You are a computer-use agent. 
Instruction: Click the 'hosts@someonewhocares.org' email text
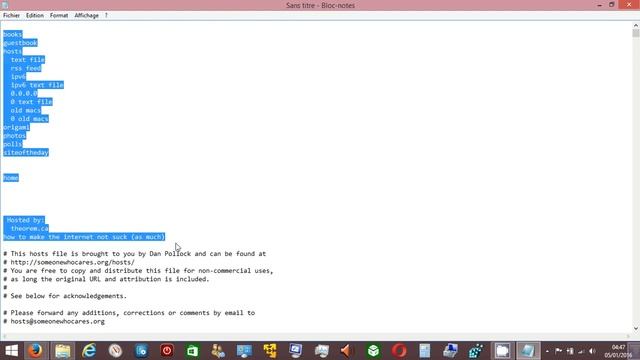58,321
